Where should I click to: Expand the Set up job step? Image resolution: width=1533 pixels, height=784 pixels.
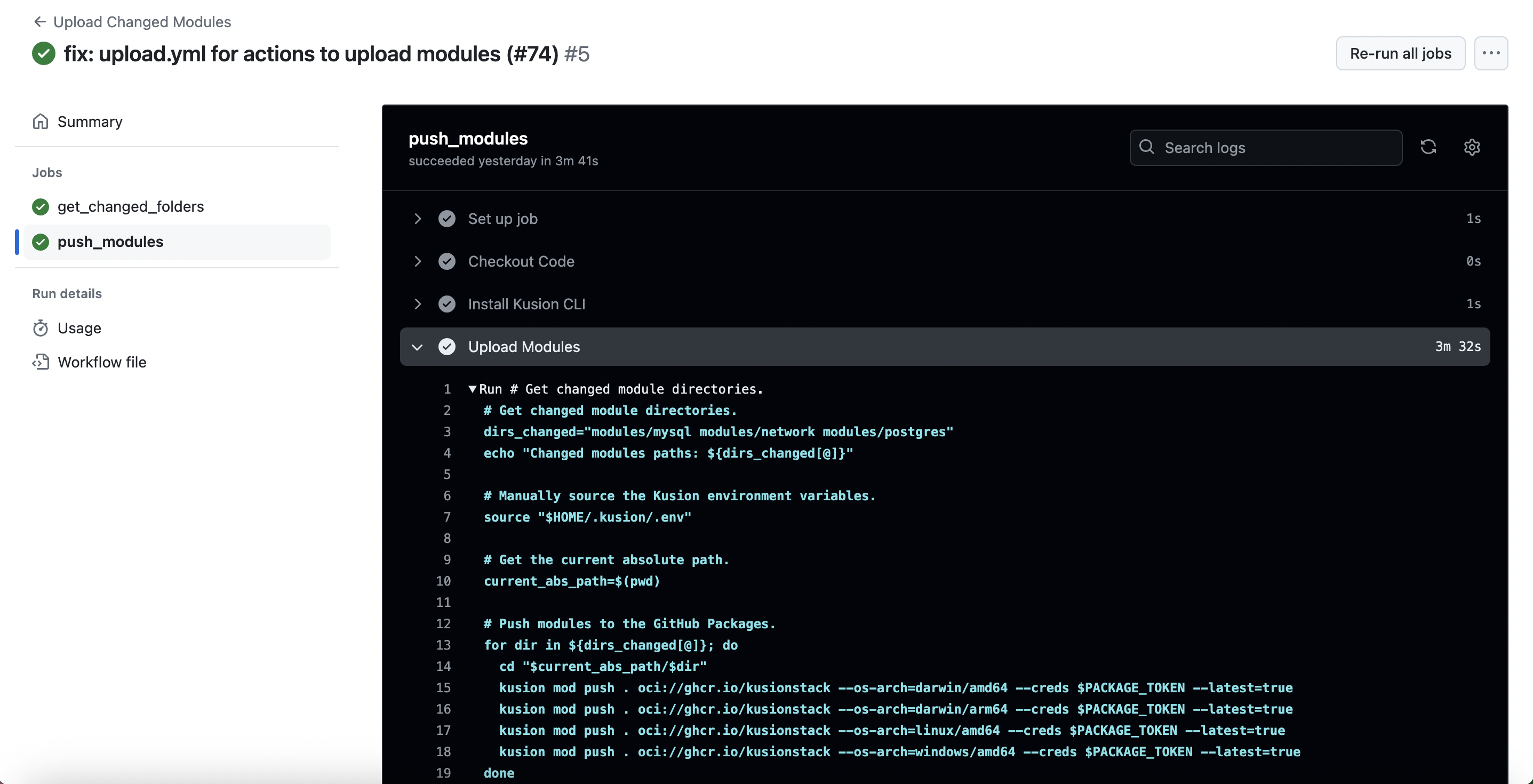[x=417, y=219]
